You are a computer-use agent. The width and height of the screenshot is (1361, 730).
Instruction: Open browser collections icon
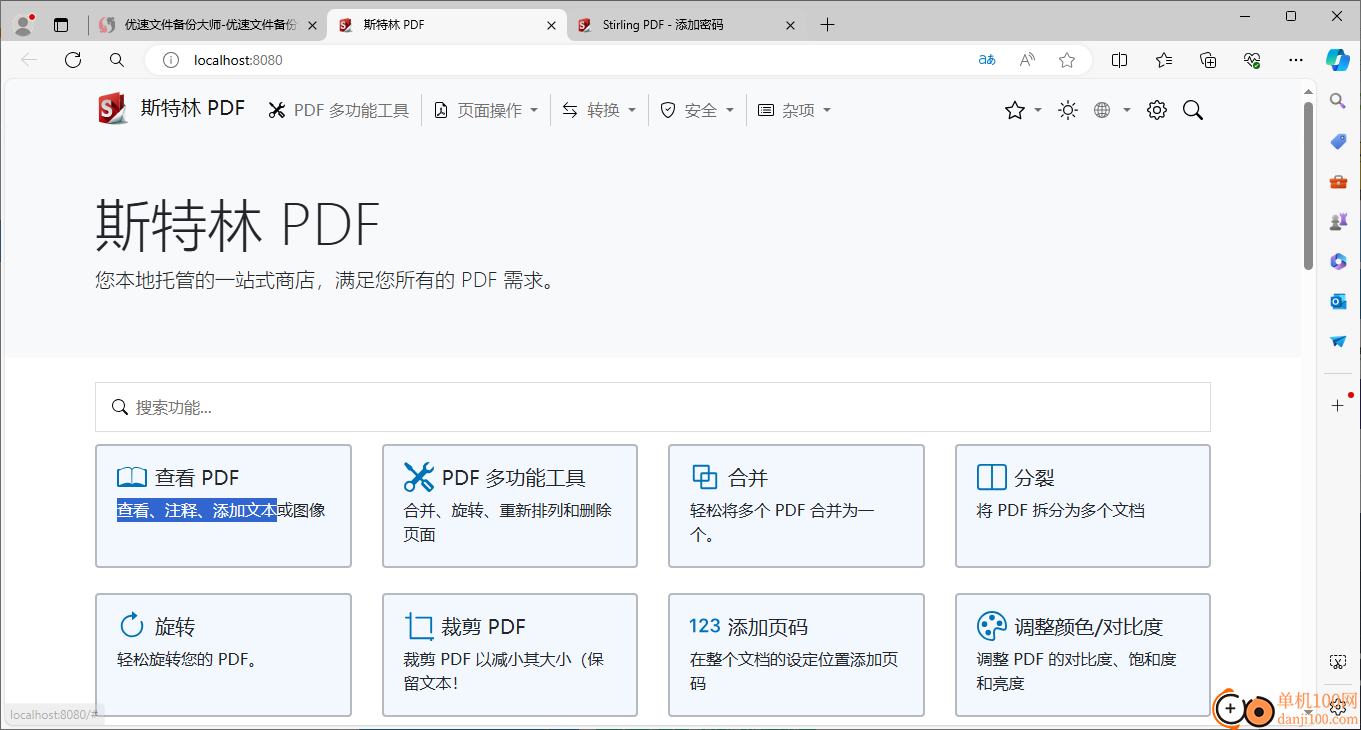click(1208, 60)
